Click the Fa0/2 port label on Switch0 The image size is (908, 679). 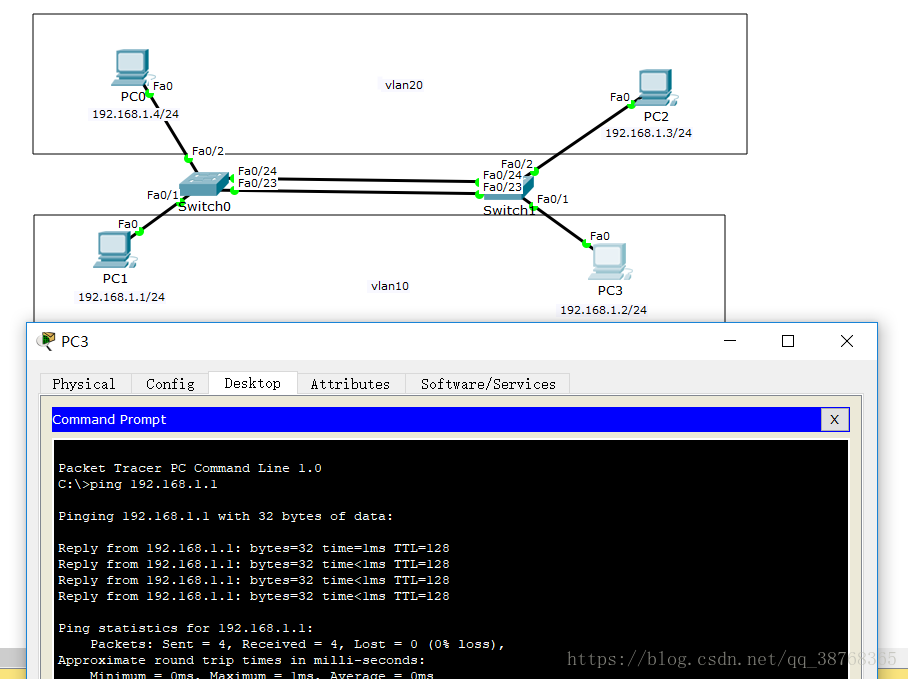(207, 151)
